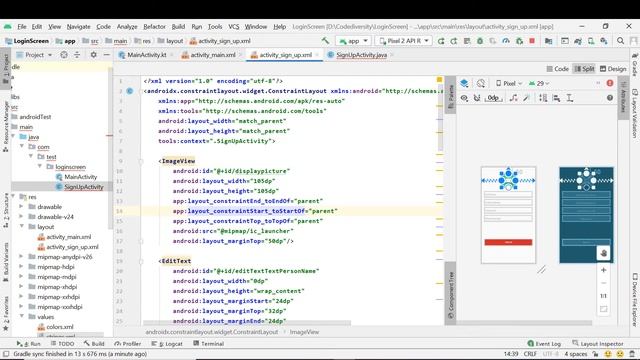The width and height of the screenshot is (640, 360).
Task: Switch to the SignUpActivity.java tab
Action: click(x=361, y=55)
